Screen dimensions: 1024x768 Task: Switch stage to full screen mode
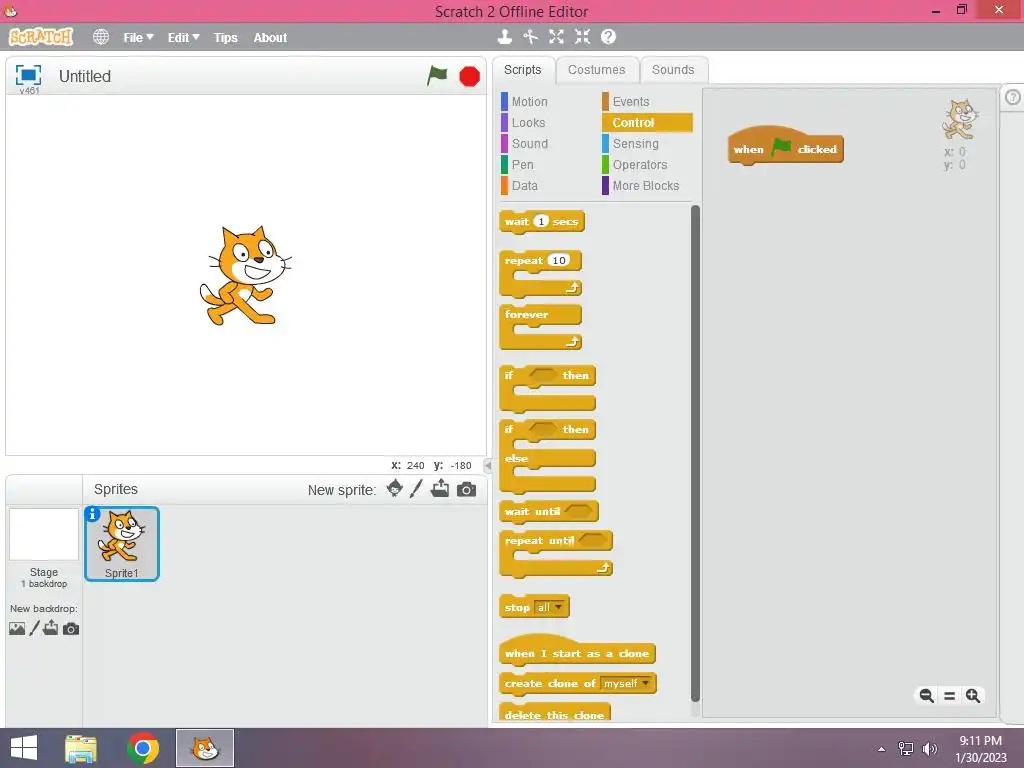[28, 75]
